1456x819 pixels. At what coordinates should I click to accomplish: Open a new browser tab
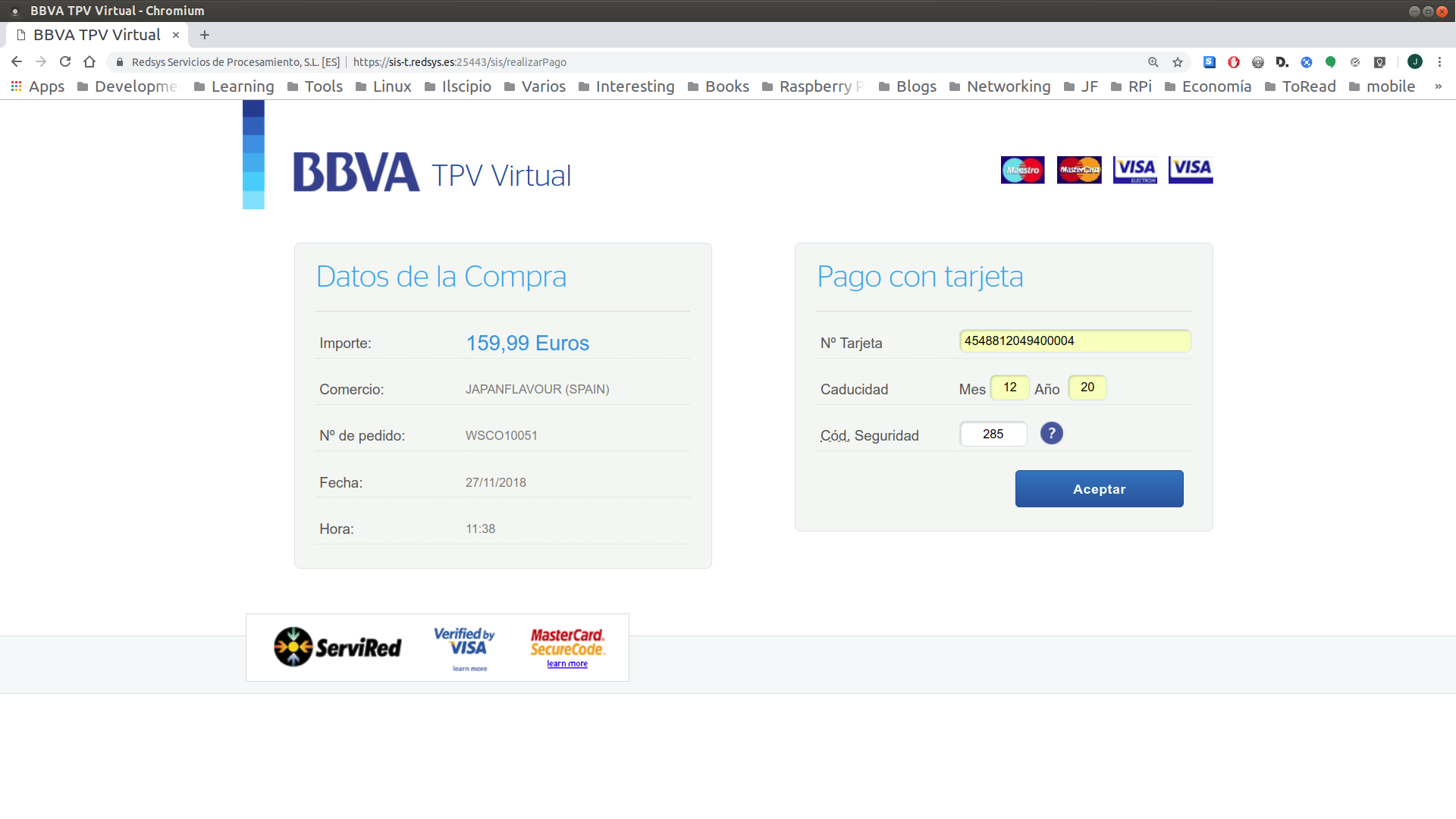205,35
